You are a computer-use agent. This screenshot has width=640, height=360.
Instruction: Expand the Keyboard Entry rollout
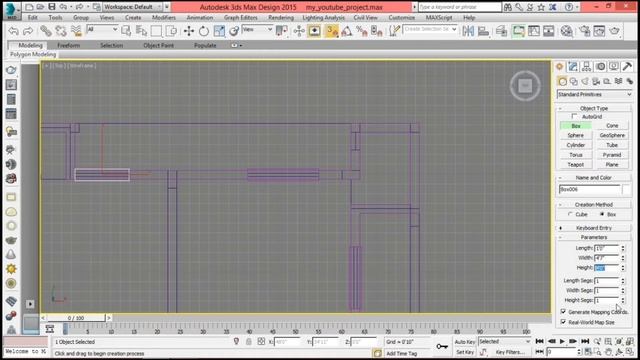594,228
